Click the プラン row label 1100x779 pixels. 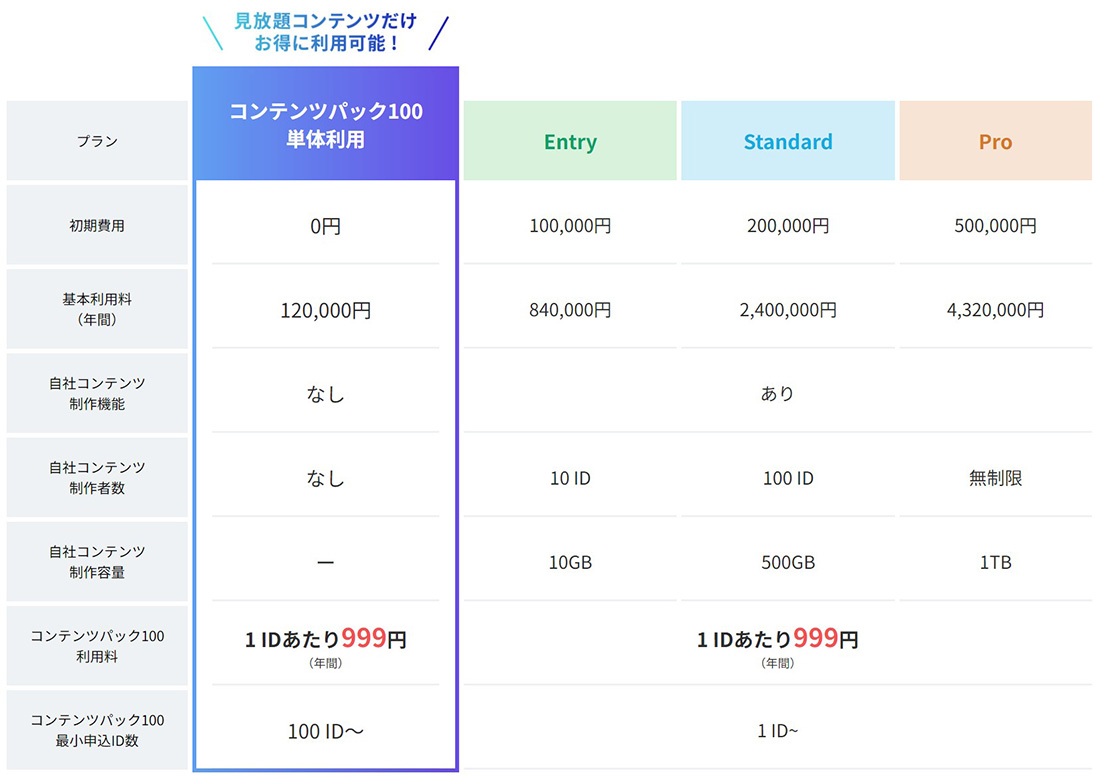(97, 141)
